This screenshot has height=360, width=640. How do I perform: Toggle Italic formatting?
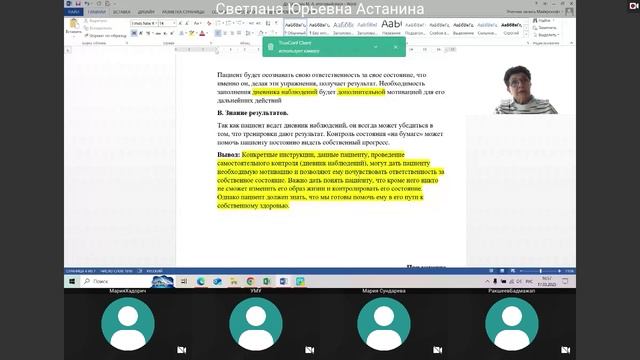click(141, 33)
